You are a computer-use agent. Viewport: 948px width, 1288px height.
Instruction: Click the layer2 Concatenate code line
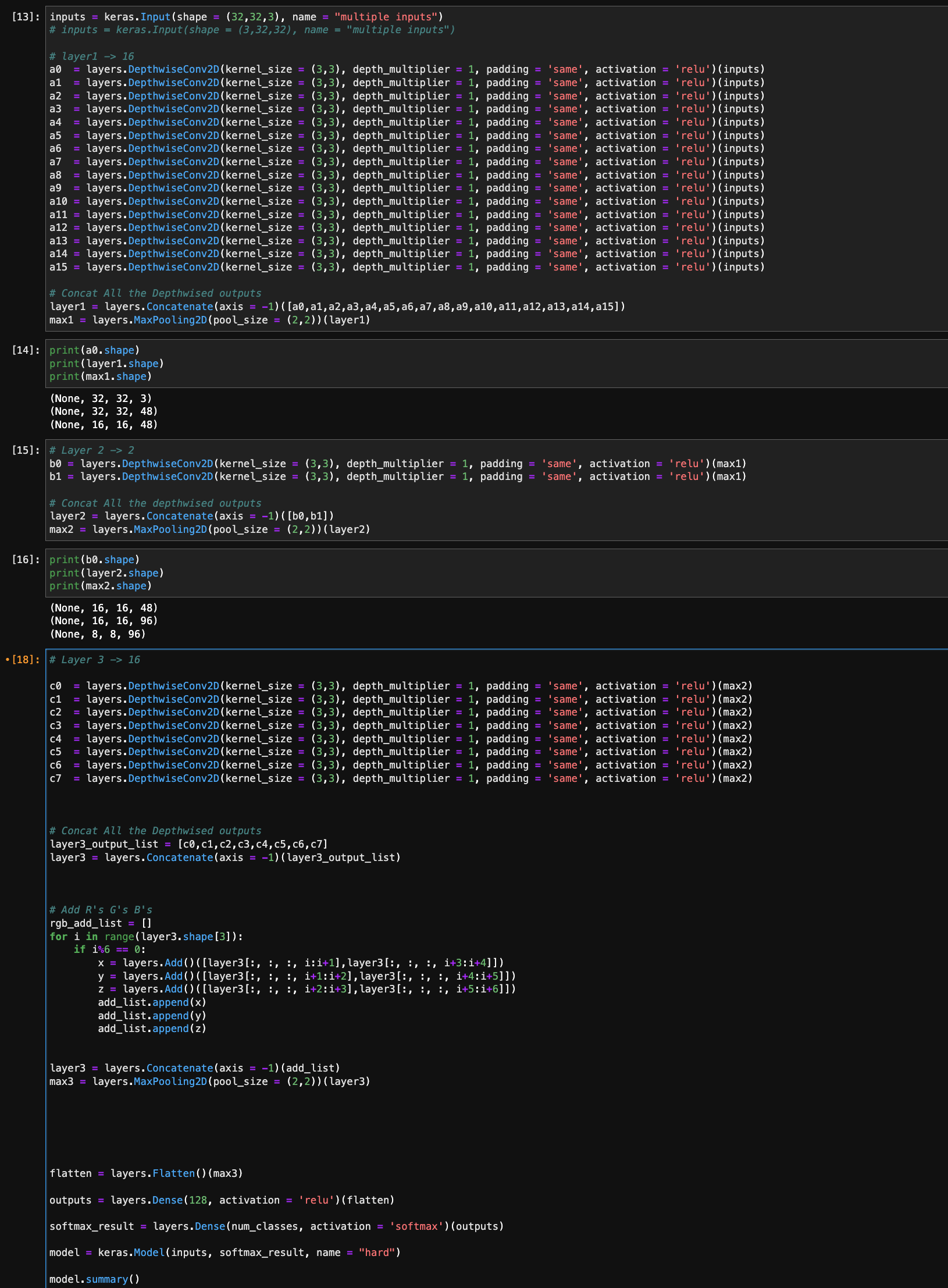click(191, 516)
